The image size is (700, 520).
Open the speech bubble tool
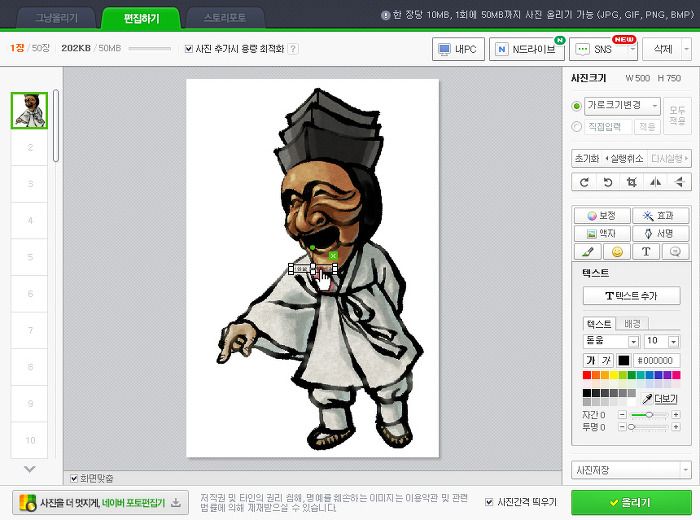[x=675, y=252]
